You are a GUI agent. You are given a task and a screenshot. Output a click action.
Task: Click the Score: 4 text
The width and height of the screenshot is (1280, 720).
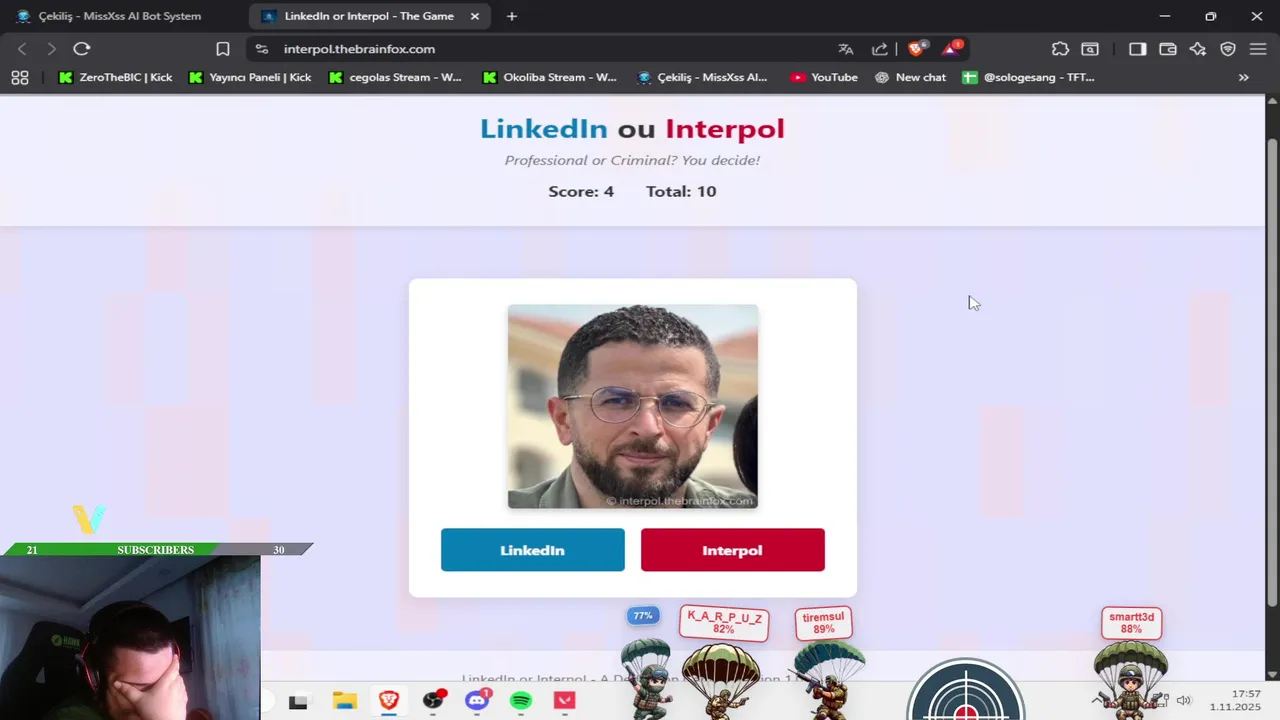tap(581, 191)
